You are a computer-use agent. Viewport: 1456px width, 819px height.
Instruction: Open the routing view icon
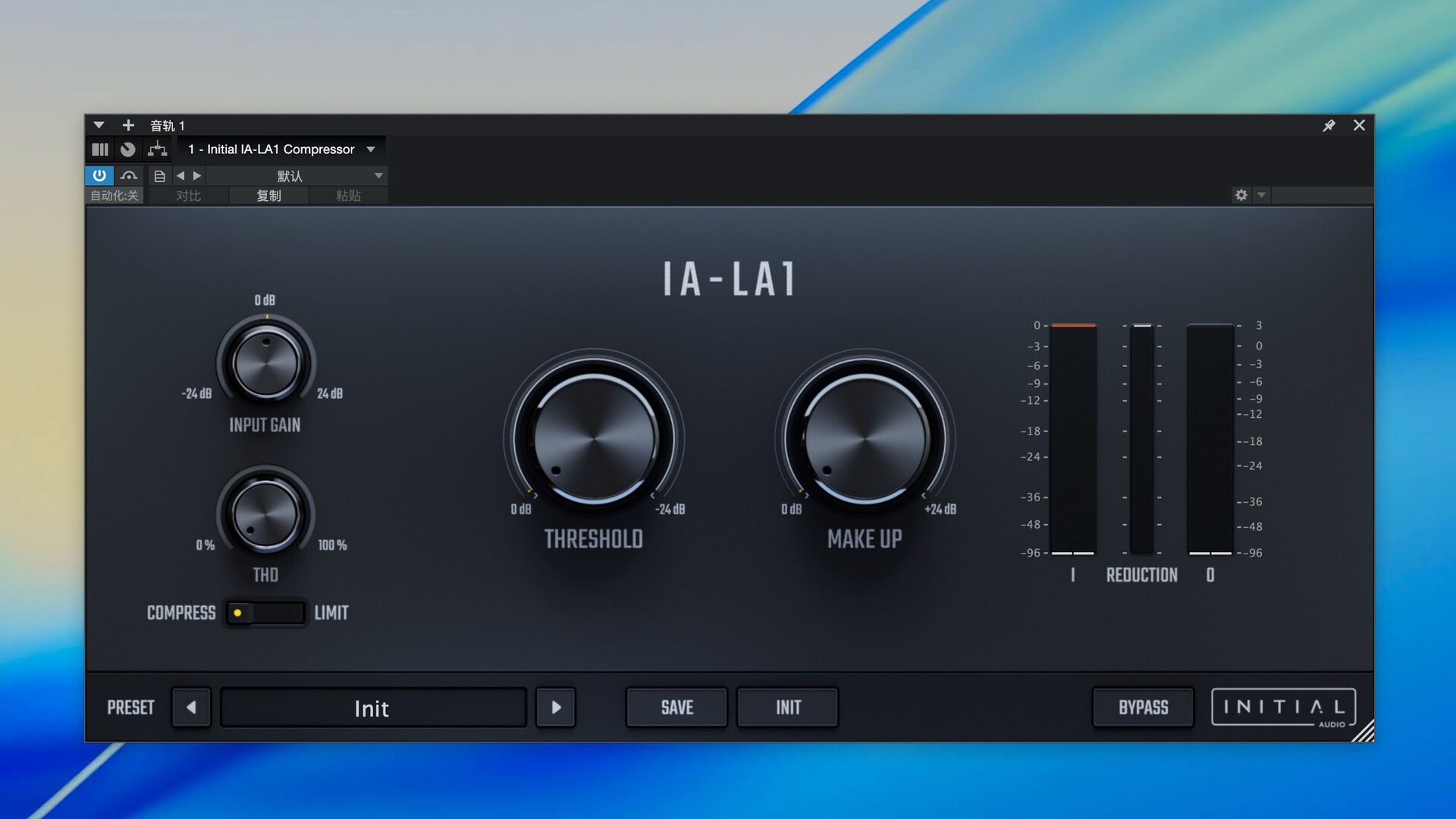[157, 149]
